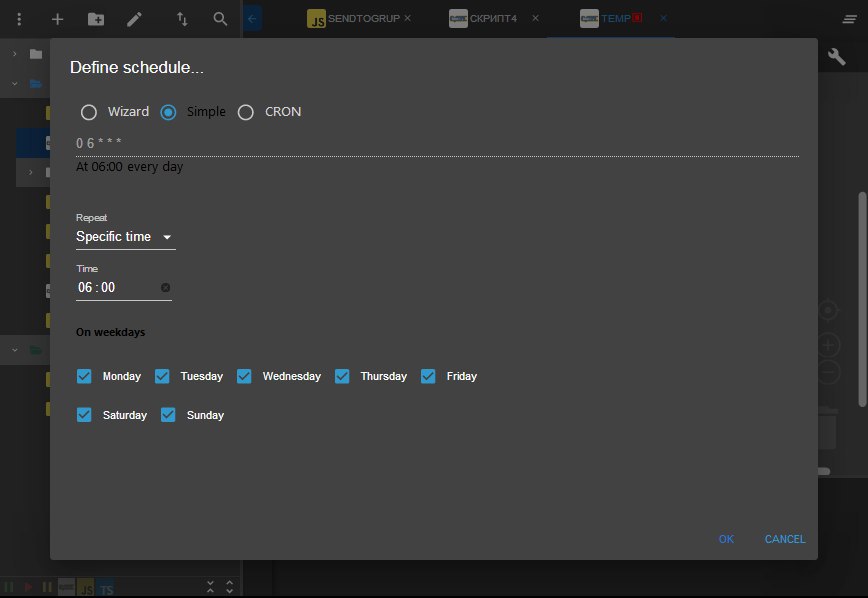The height and width of the screenshot is (598, 868).
Task: Collapse the green folder chevron in tree
Action: point(14,350)
